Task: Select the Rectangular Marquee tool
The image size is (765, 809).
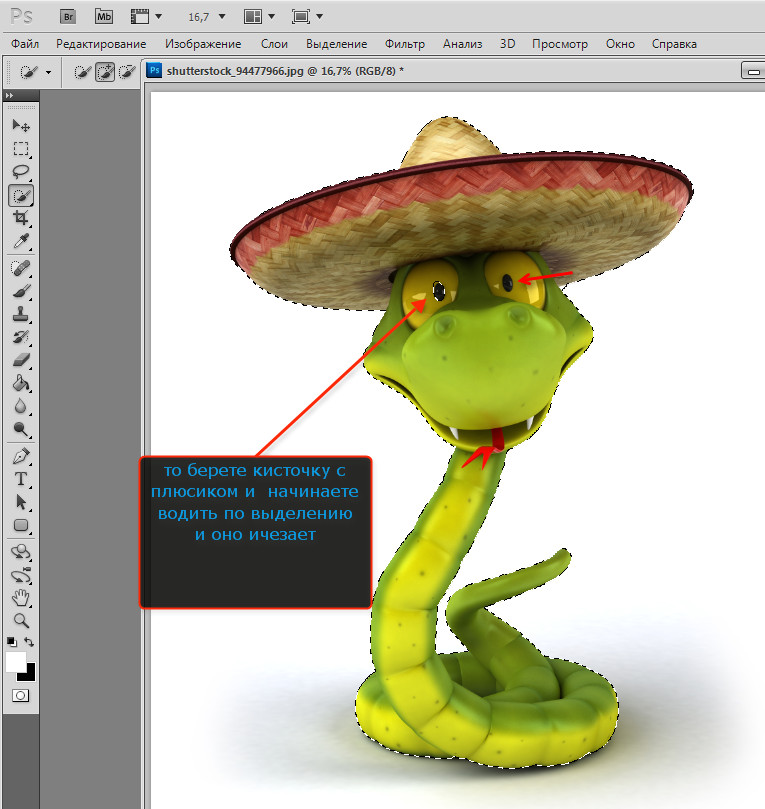Action: coord(20,149)
